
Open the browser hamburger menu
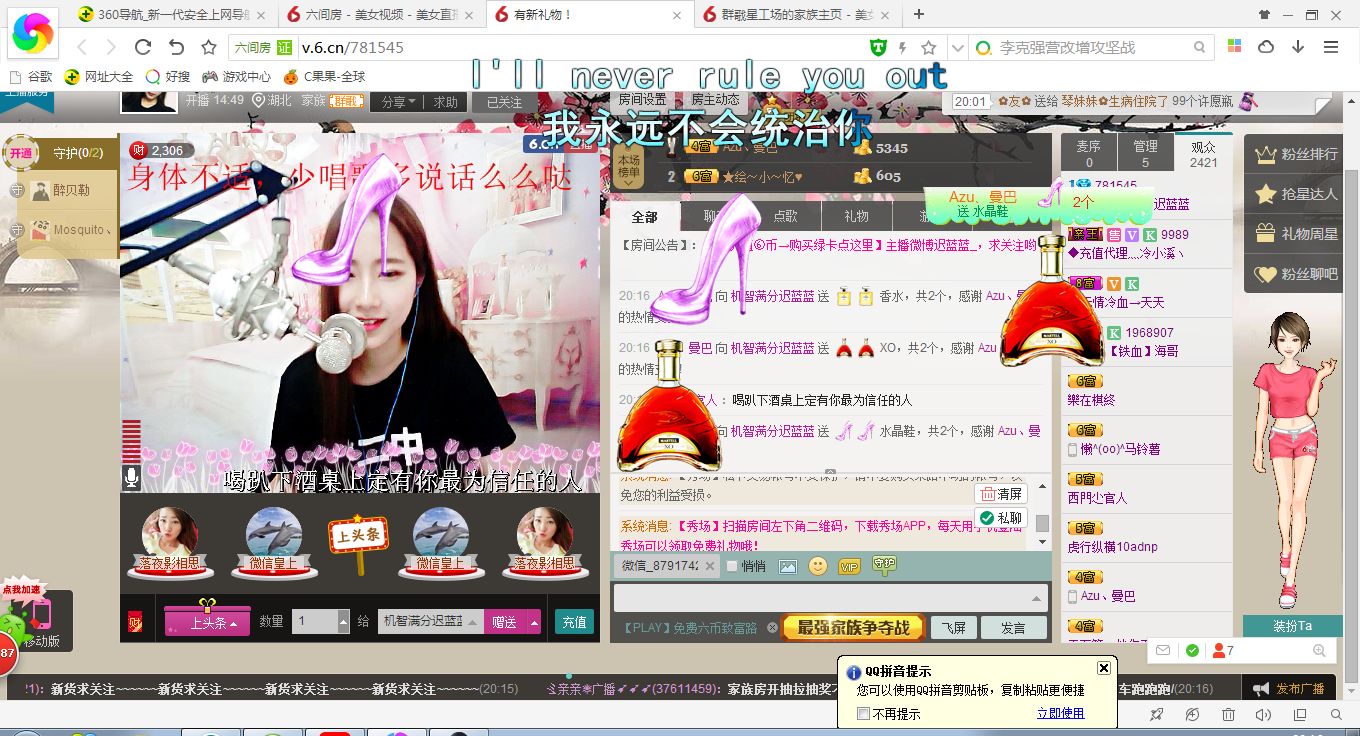[x=1331, y=47]
